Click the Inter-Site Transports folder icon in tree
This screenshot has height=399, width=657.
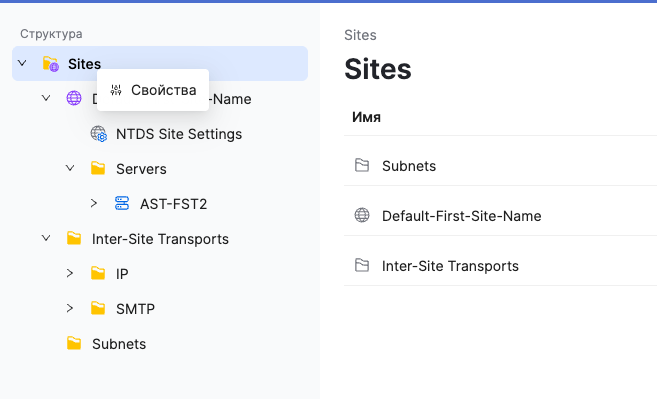[x=74, y=238]
